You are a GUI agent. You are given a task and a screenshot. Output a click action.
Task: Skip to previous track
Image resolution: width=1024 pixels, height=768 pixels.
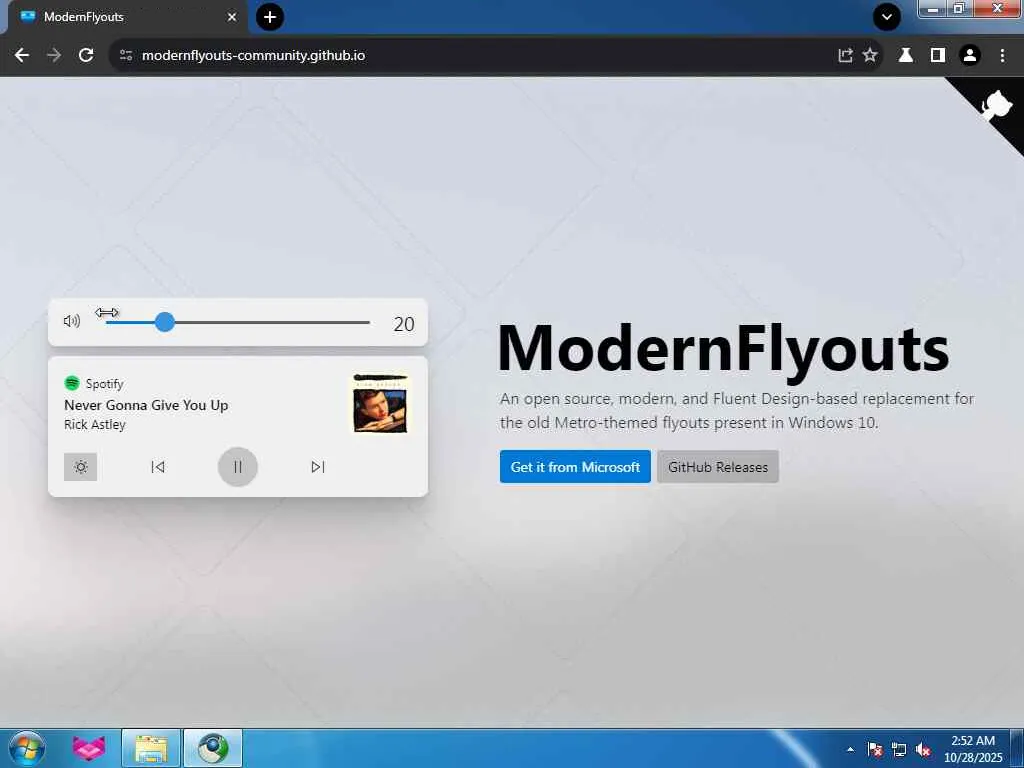tap(157, 467)
